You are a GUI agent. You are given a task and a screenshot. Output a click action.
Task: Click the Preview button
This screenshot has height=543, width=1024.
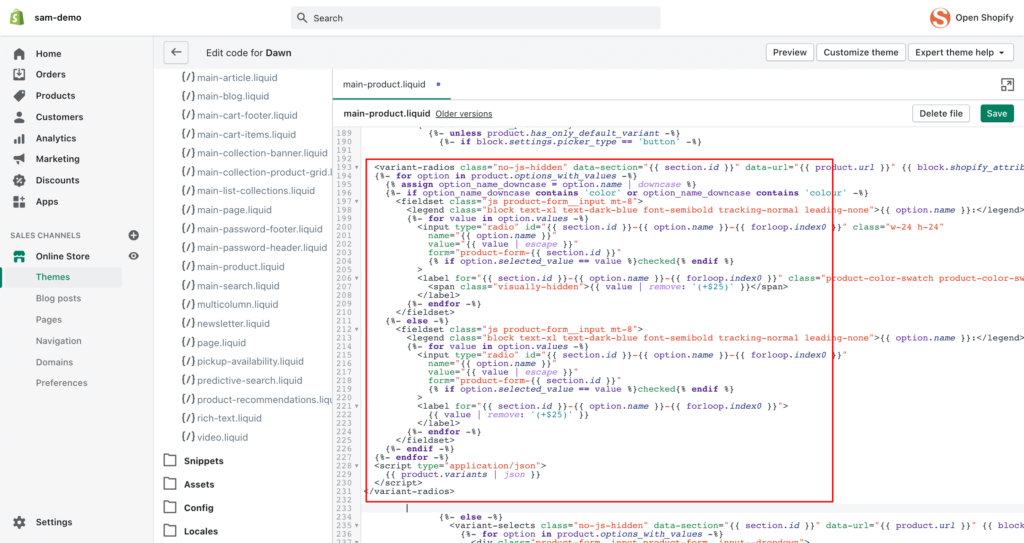pyautogui.click(x=790, y=52)
